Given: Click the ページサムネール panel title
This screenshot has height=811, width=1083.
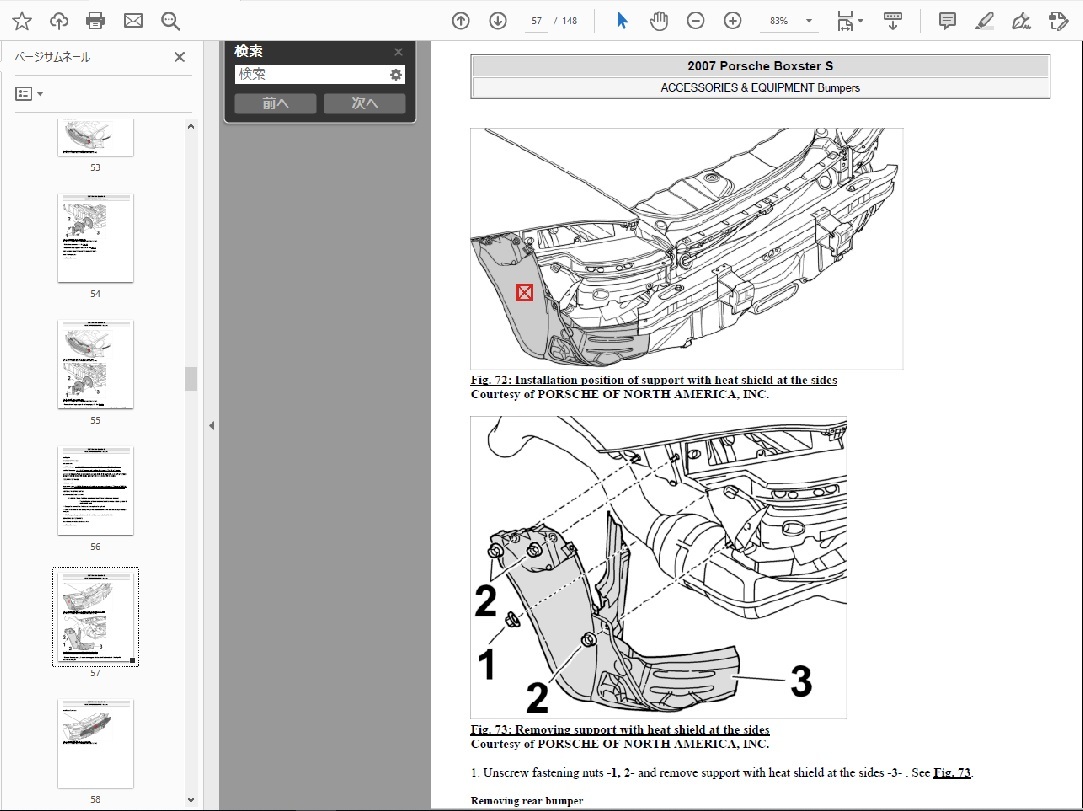Looking at the screenshot, I should pos(52,57).
